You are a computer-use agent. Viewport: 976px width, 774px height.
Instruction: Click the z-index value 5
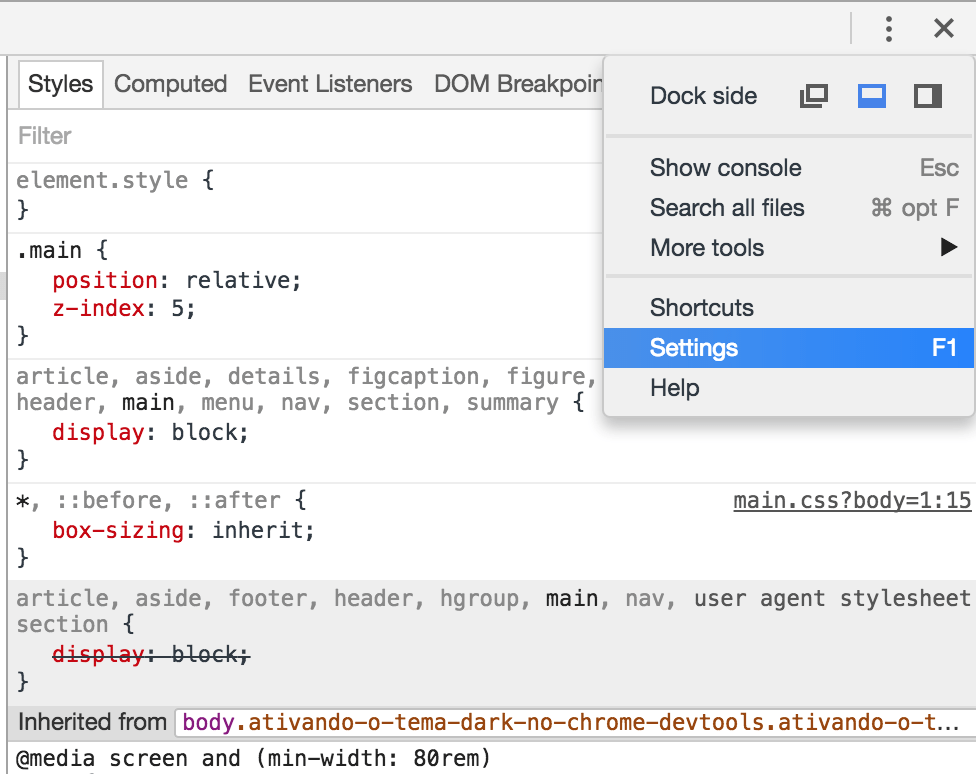pos(177,308)
